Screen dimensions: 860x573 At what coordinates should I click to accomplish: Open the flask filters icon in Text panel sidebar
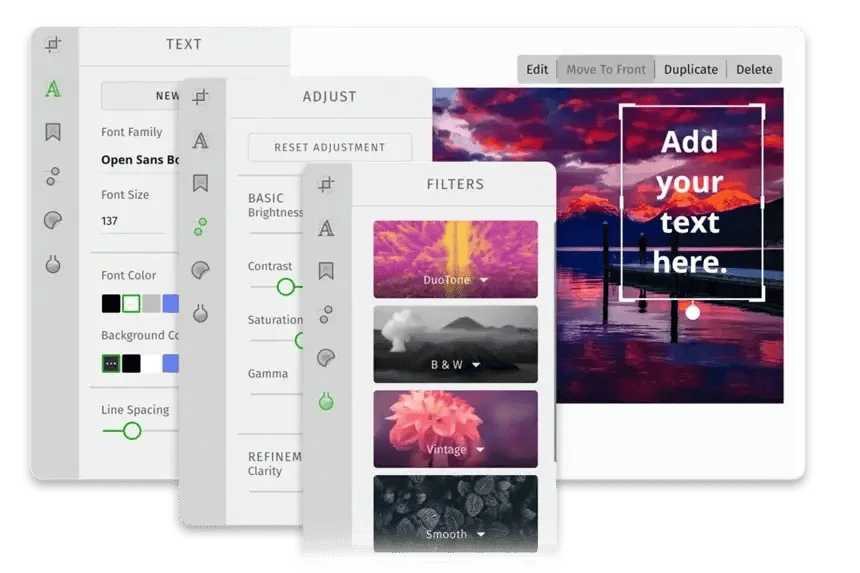click(53, 264)
